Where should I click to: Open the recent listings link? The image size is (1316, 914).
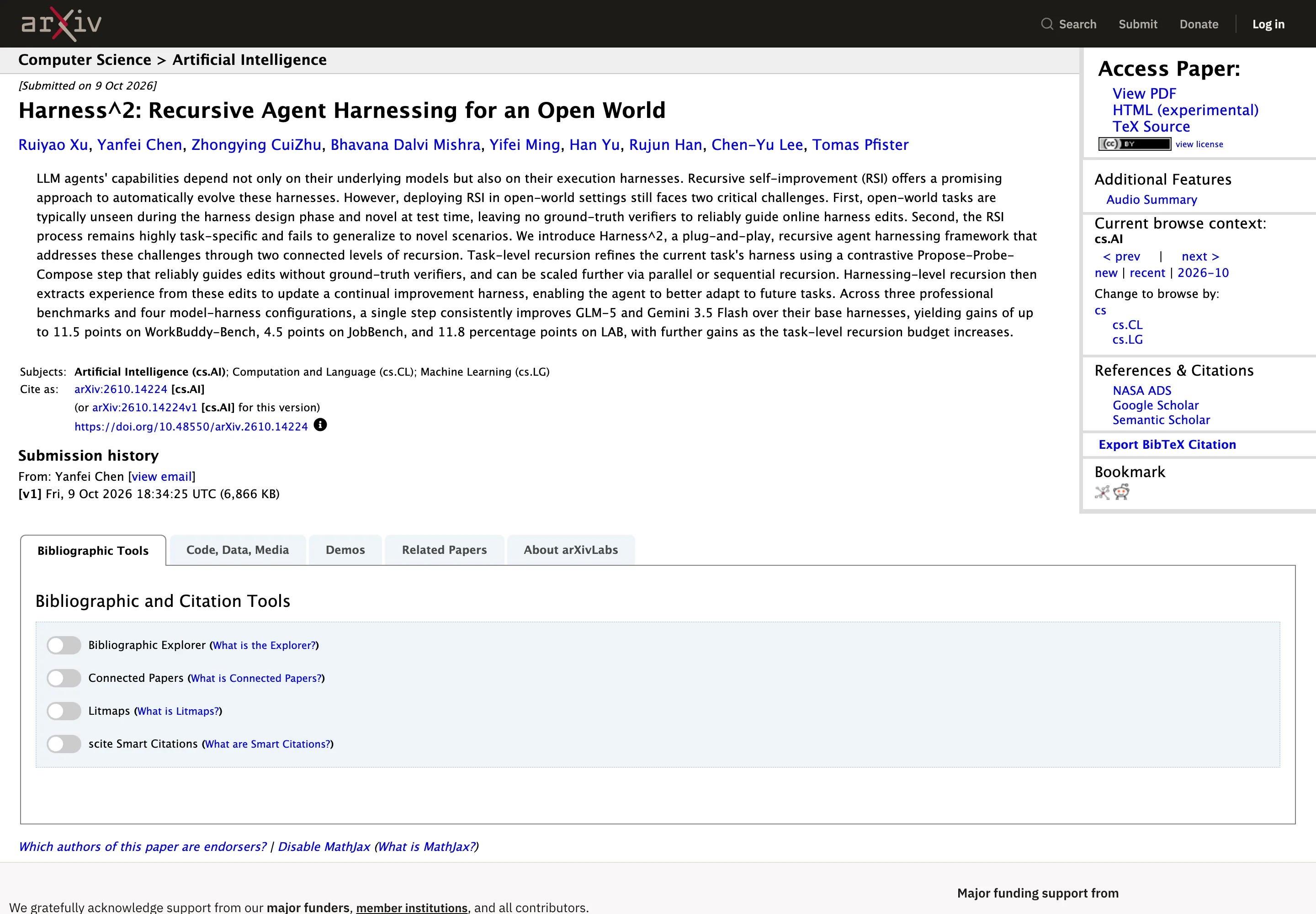point(1147,272)
